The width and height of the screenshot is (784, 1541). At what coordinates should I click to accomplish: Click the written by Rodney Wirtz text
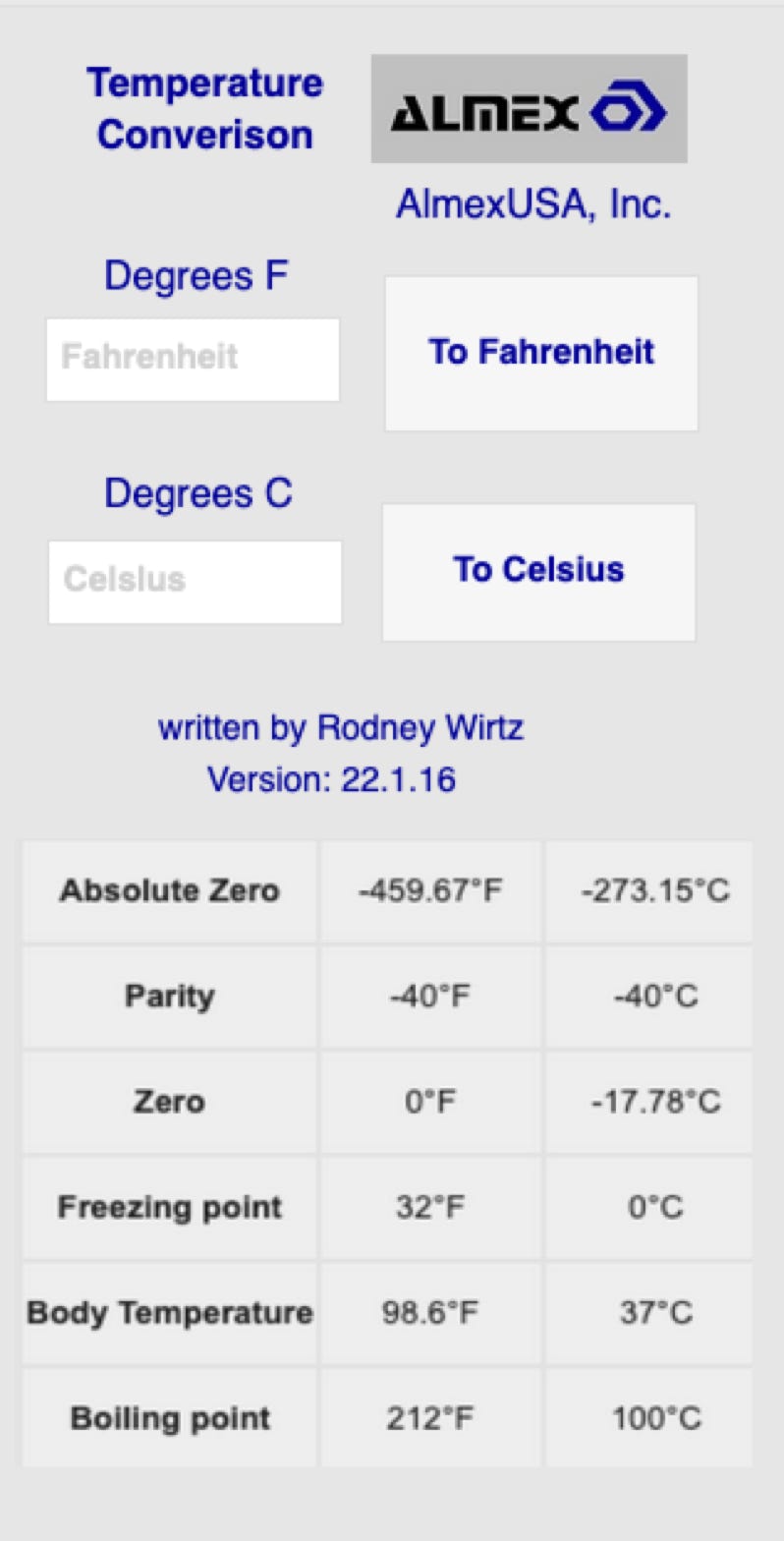point(340,728)
